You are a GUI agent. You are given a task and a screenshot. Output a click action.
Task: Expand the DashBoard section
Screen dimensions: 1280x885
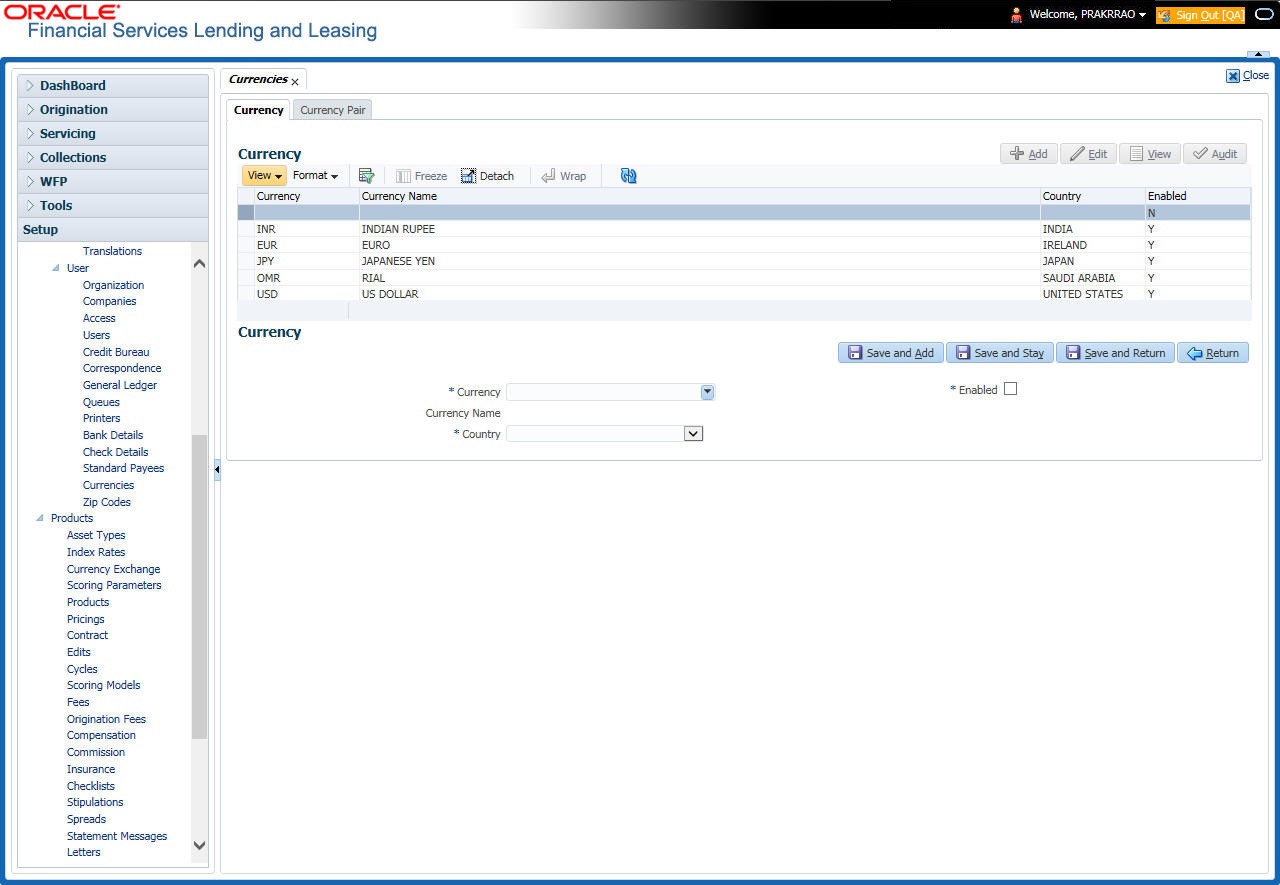pos(113,86)
